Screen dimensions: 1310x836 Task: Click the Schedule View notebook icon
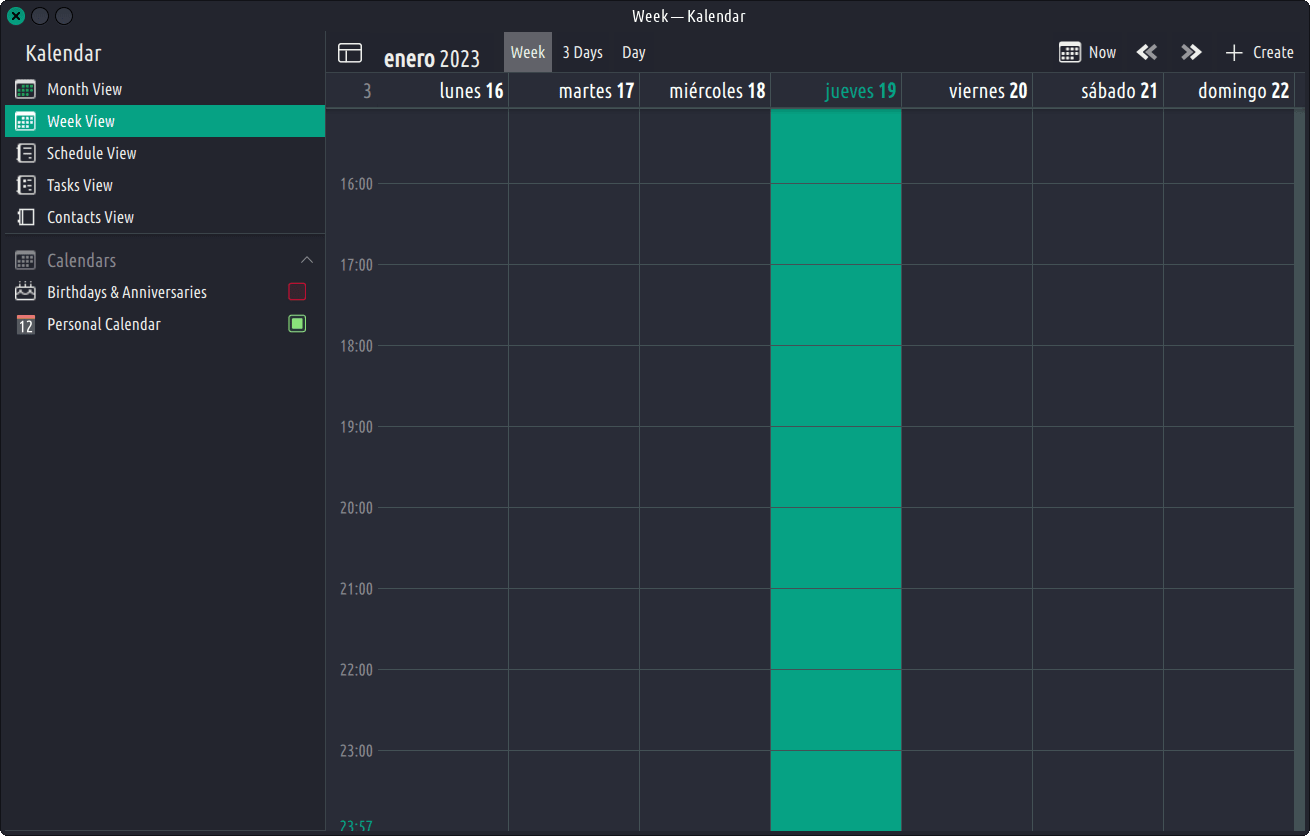point(26,153)
